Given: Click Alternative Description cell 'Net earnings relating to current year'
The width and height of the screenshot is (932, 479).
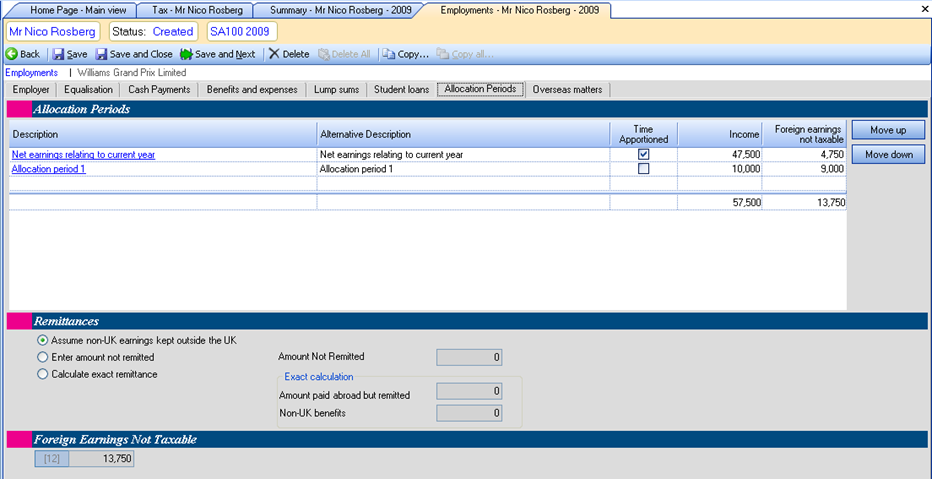Looking at the screenshot, I should click(464, 155).
